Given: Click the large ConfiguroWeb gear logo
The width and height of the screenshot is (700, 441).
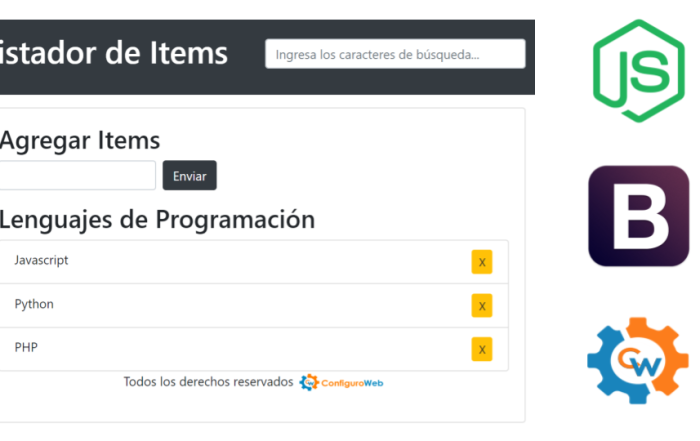Looking at the screenshot, I should (638, 361).
